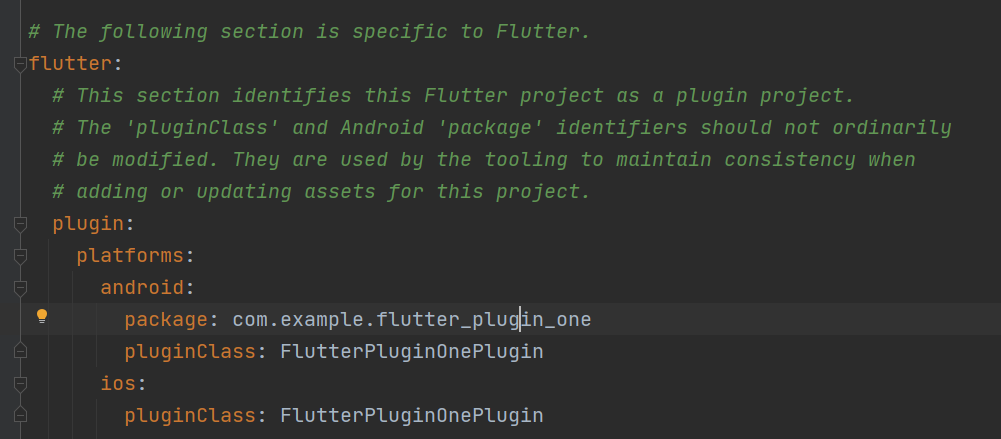Place cursor in the flutter key
Image resolution: width=1001 pixels, height=439 pixels.
71,64
